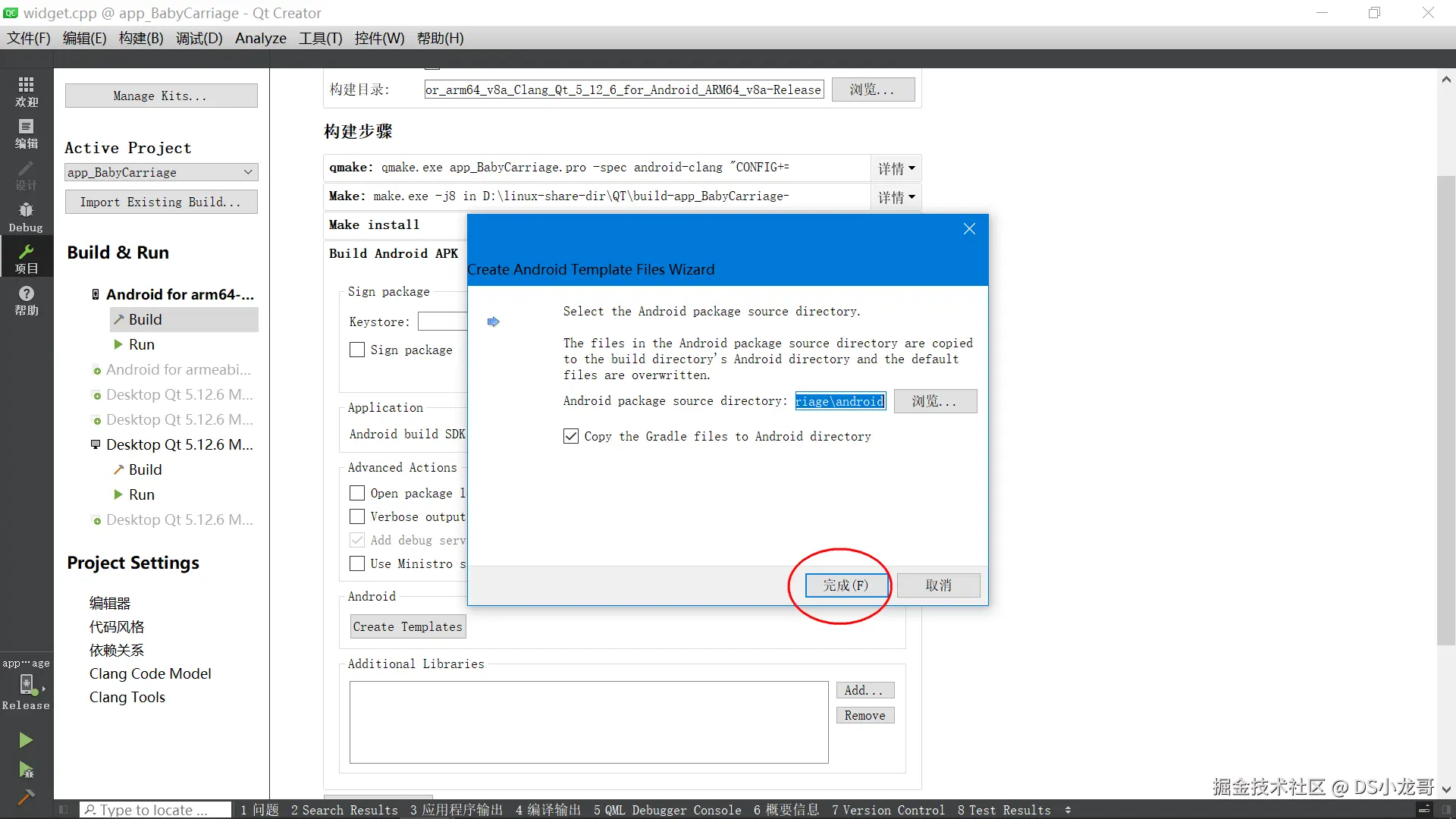Click the Manage Kits button
The width and height of the screenshot is (1456, 819).
click(x=161, y=96)
